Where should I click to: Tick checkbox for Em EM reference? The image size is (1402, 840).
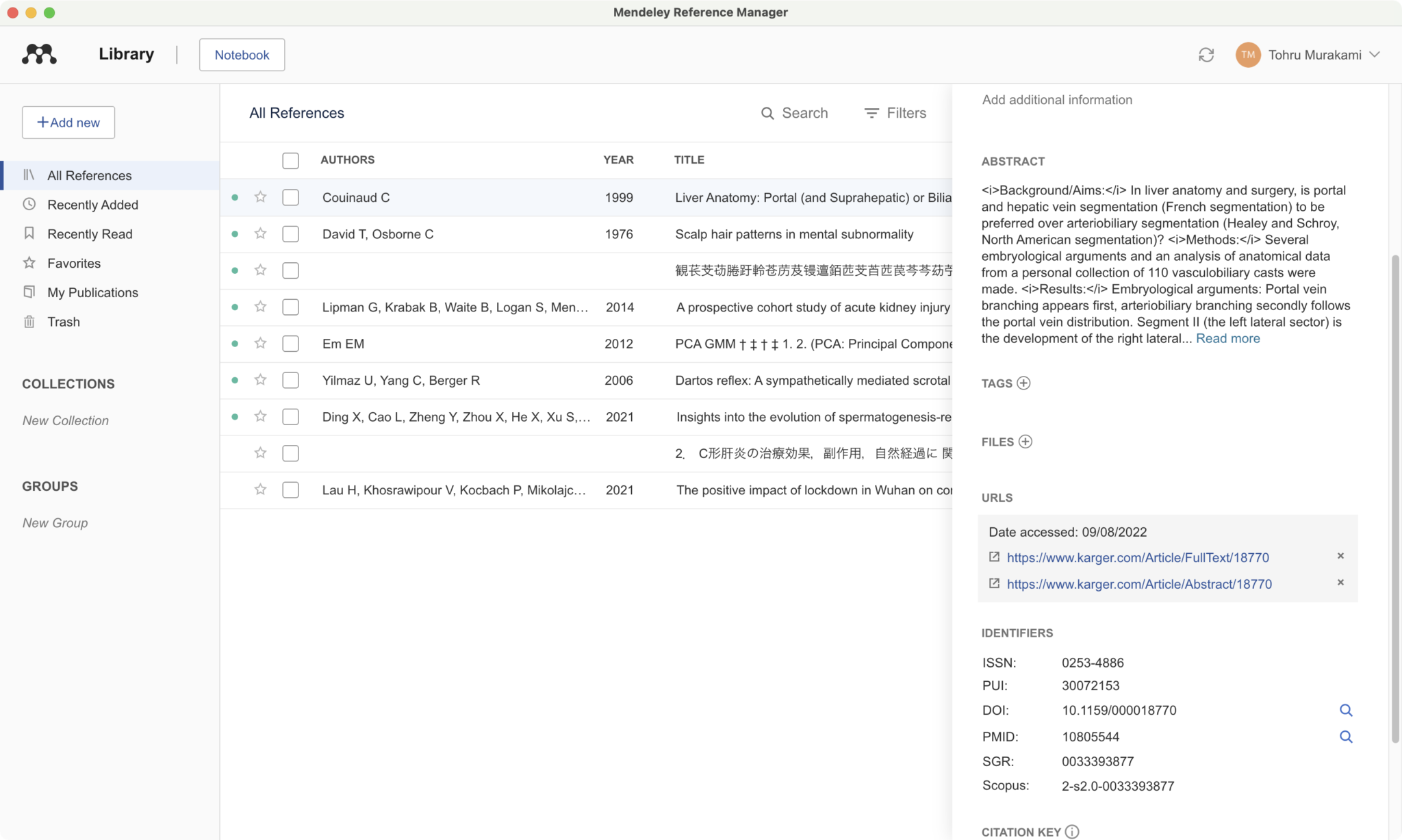[290, 344]
